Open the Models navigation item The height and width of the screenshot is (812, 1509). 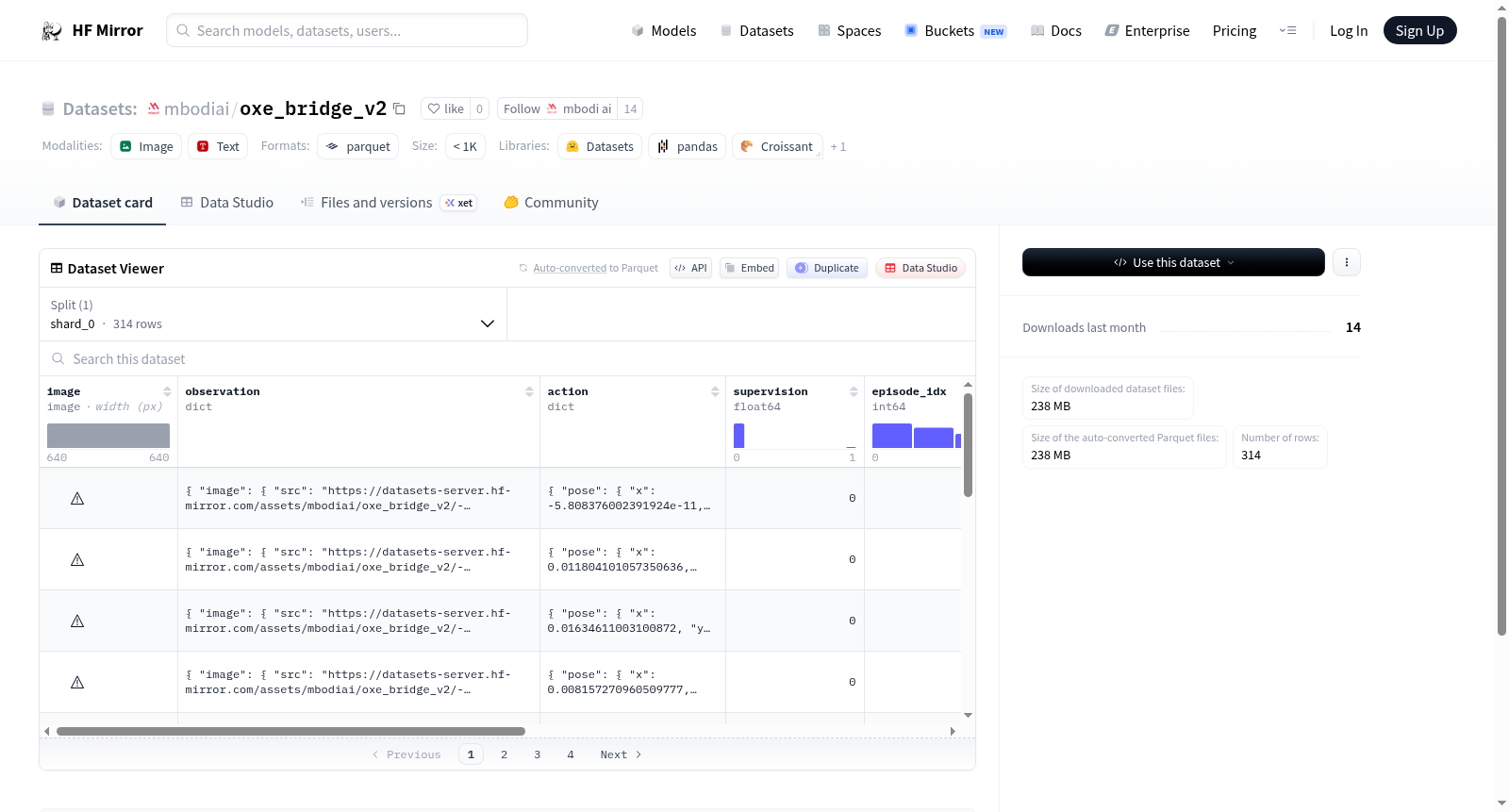pyautogui.click(x=664, y=31)
